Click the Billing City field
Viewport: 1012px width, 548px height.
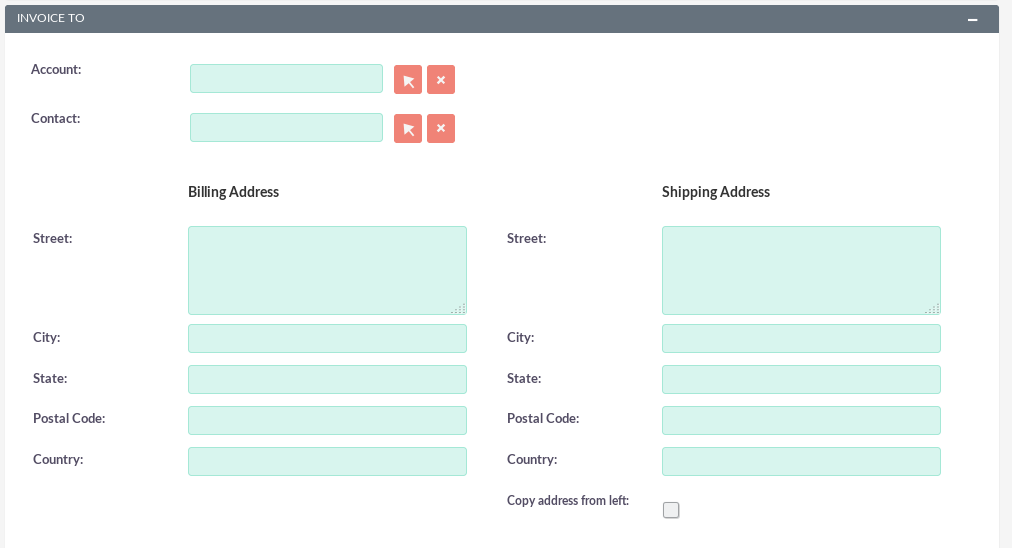pyautogui.click(x=327, y=339)
